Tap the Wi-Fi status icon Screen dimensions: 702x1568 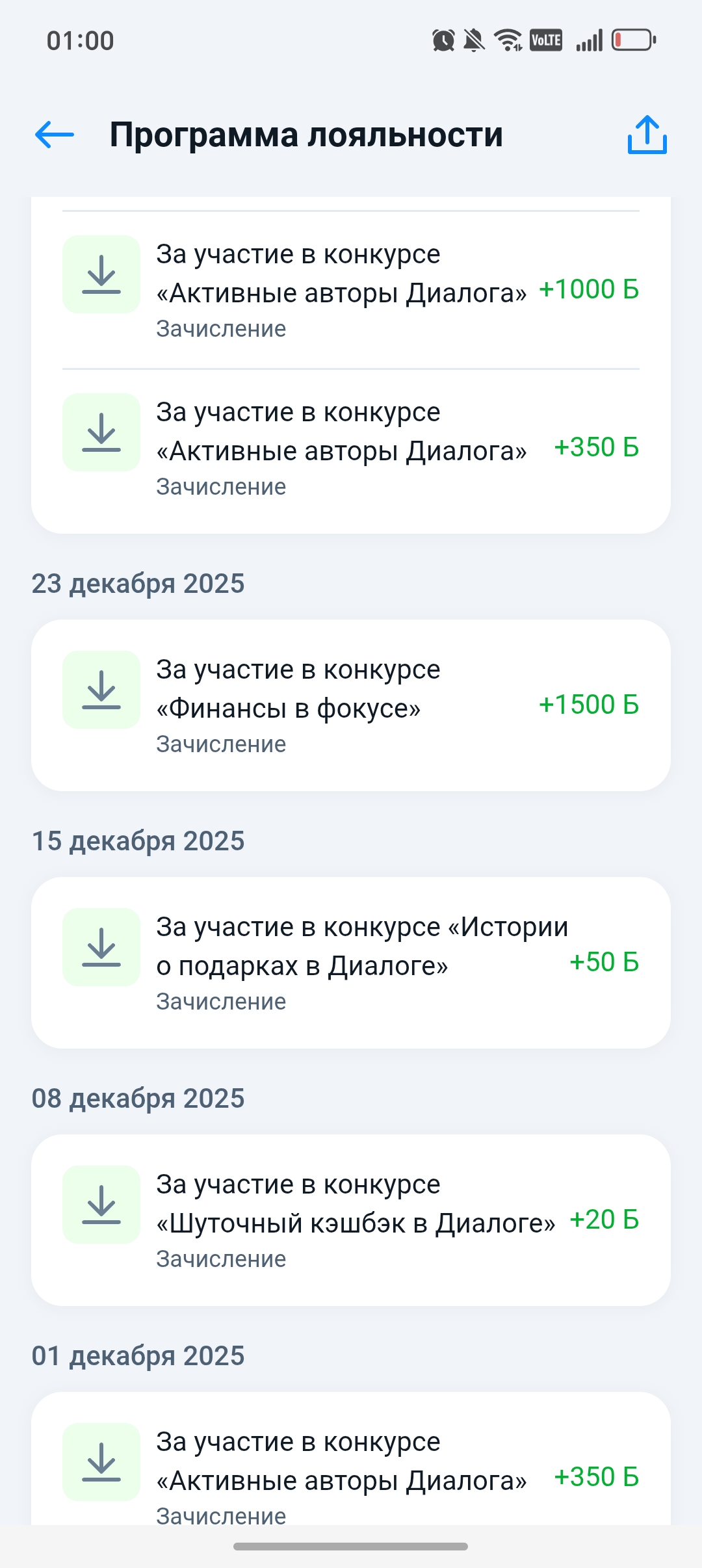pos(508,40)
